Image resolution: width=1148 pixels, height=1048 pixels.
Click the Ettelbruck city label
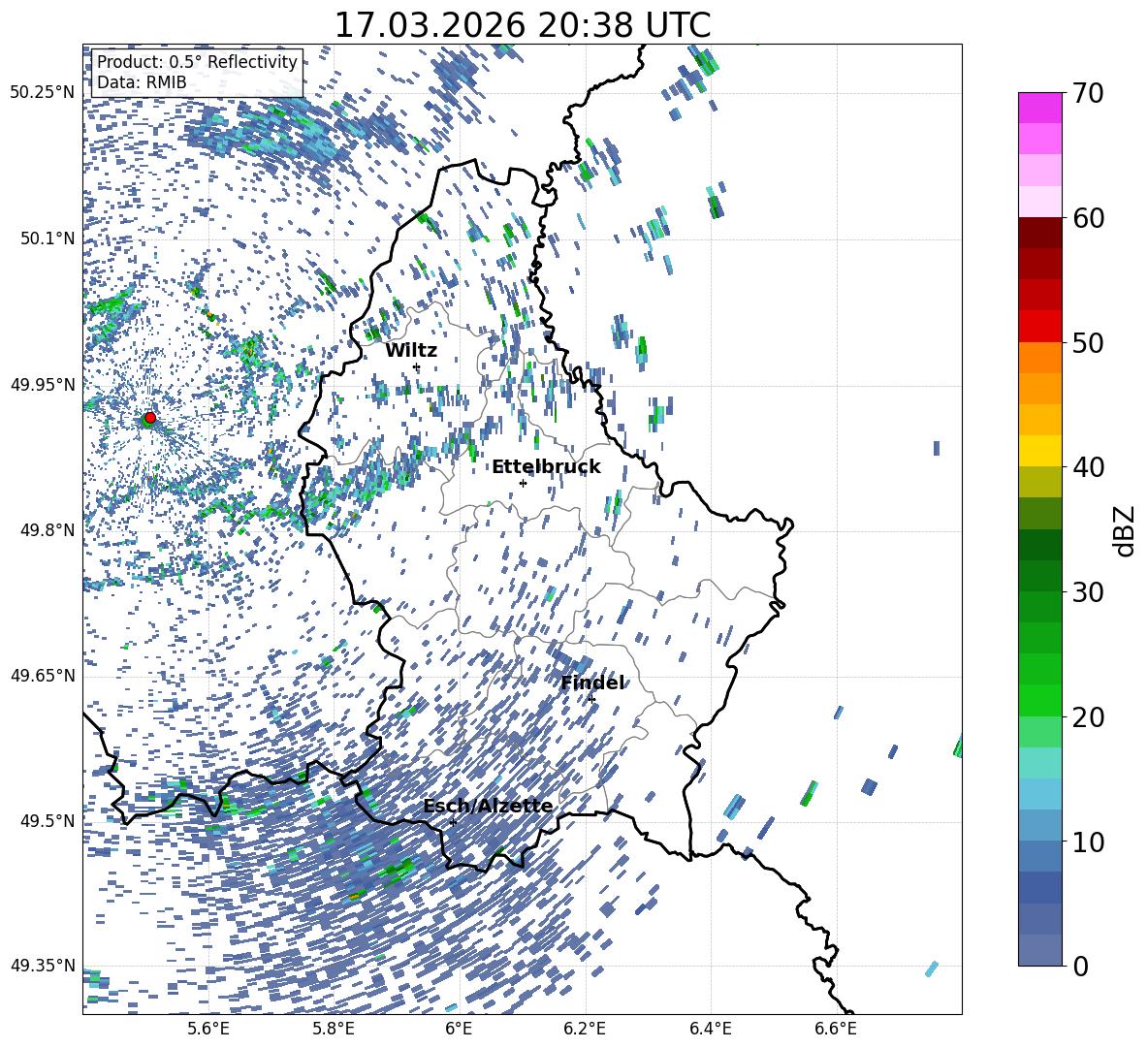tap(546, 467)
